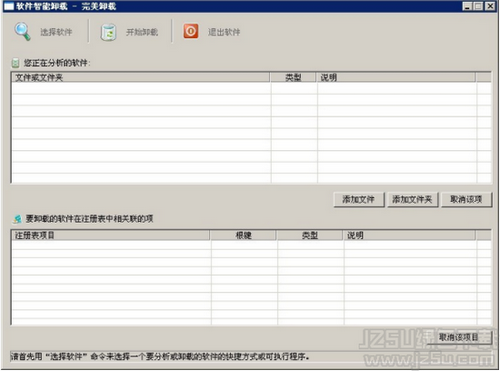Click the recycle bin 开始卸载 icon
500x371 pixels.
click(108, 32)
